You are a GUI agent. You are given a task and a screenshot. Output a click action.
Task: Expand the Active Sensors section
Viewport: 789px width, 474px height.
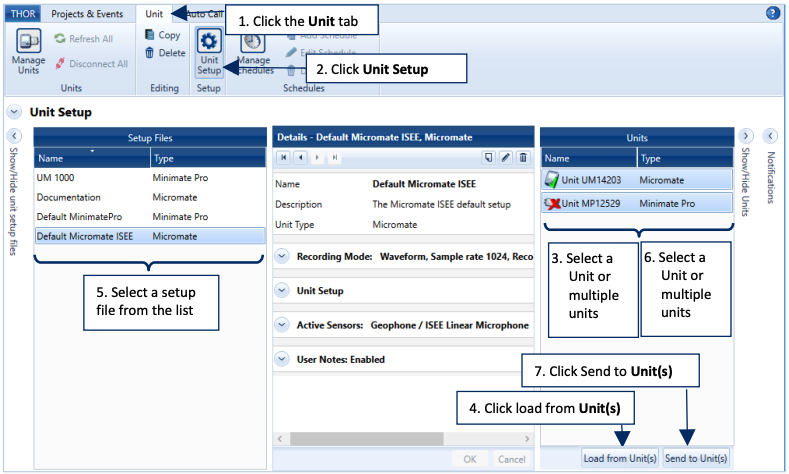tap(283, 325)
